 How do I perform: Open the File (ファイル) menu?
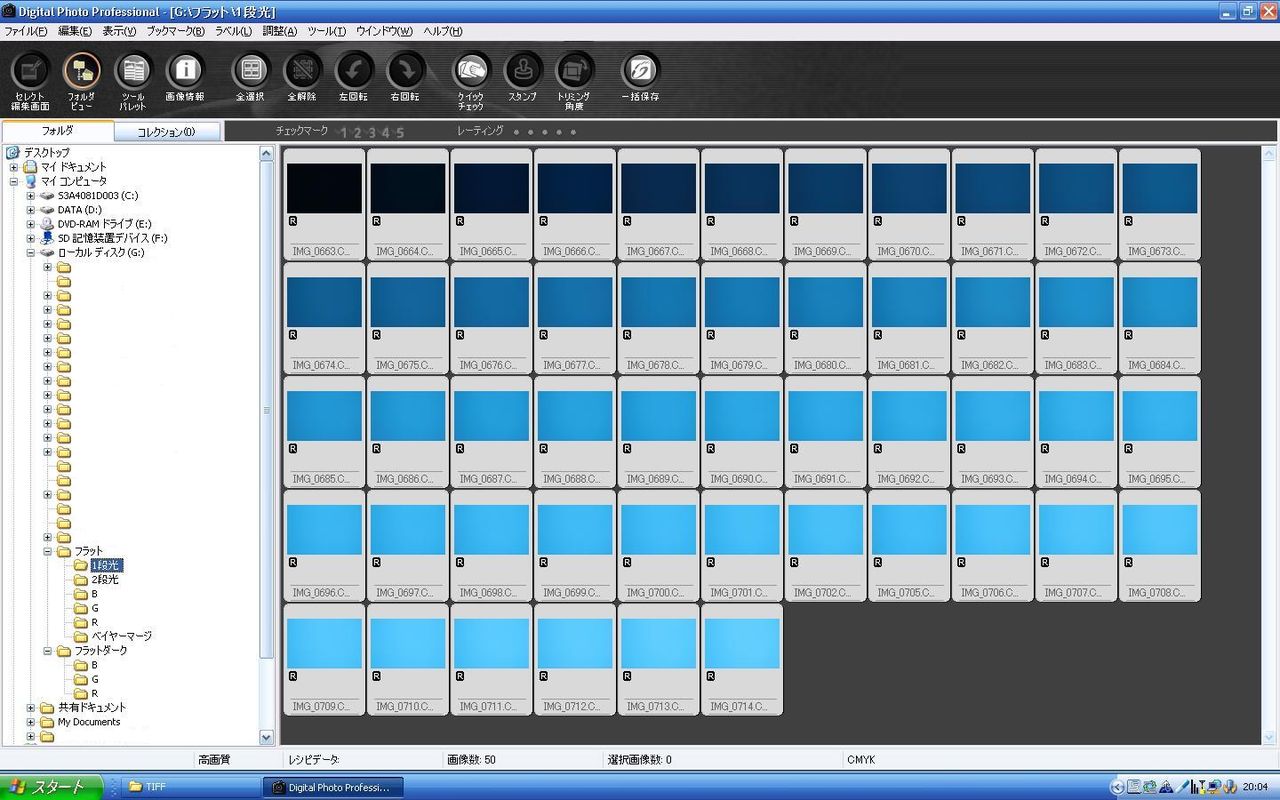pos(25,31)
